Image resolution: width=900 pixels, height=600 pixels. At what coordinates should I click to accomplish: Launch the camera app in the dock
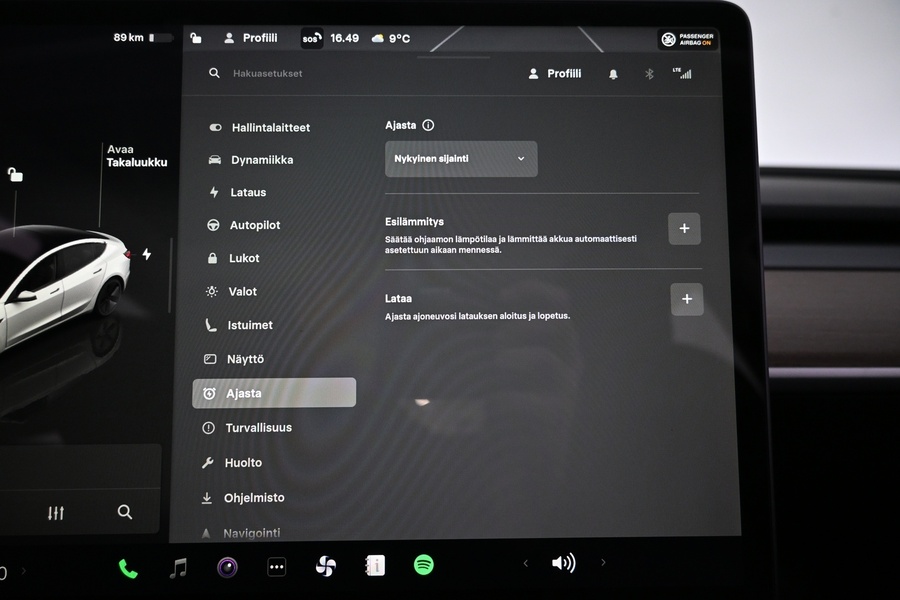[x=227, y=568]
